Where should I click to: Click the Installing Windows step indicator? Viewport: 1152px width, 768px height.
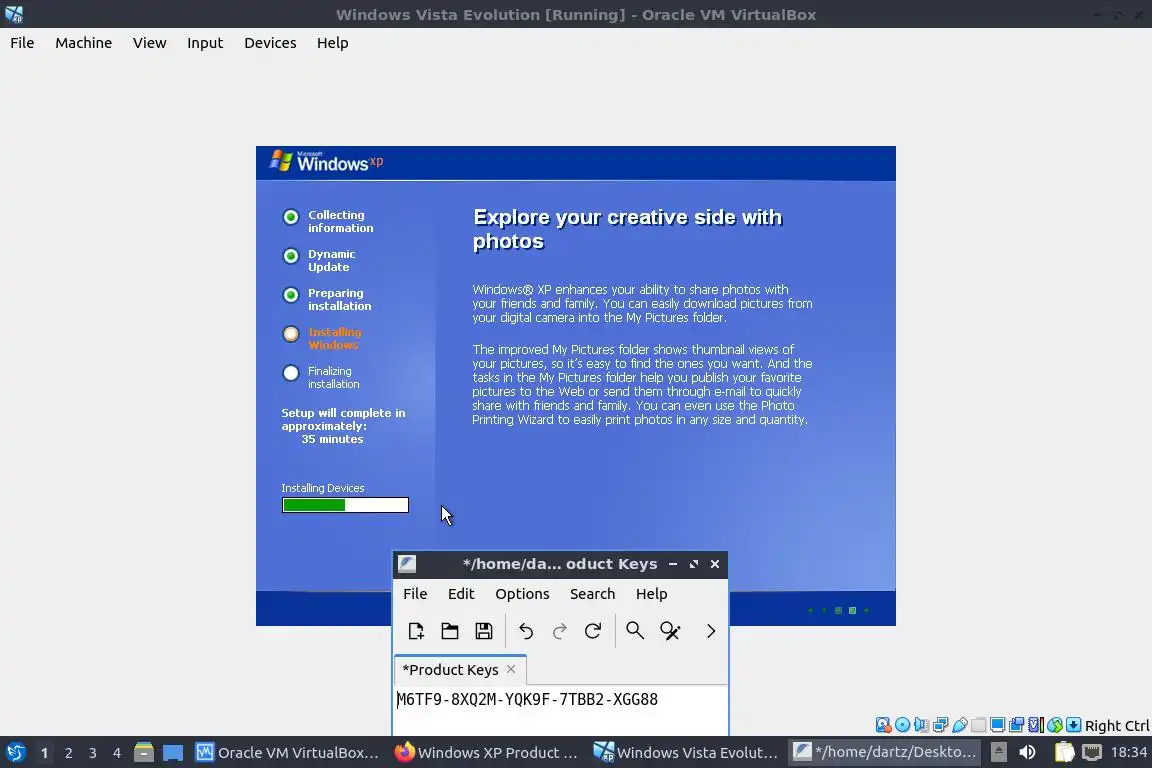[x=291, y=334]
